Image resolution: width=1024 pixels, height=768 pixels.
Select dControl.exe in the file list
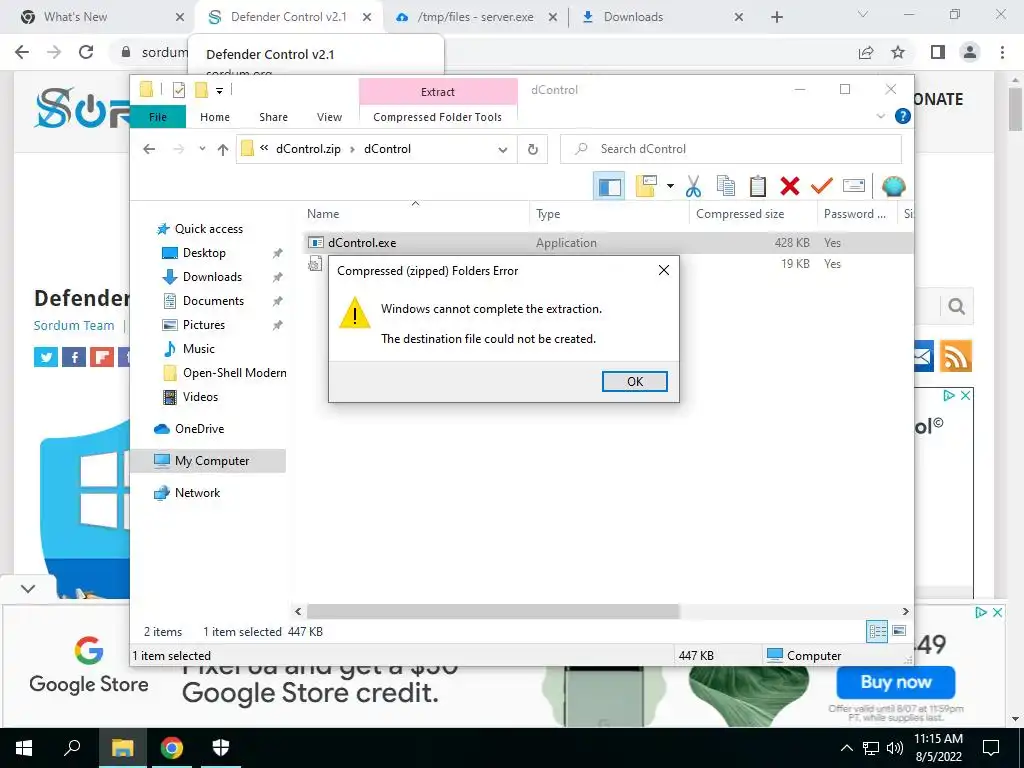361,243
